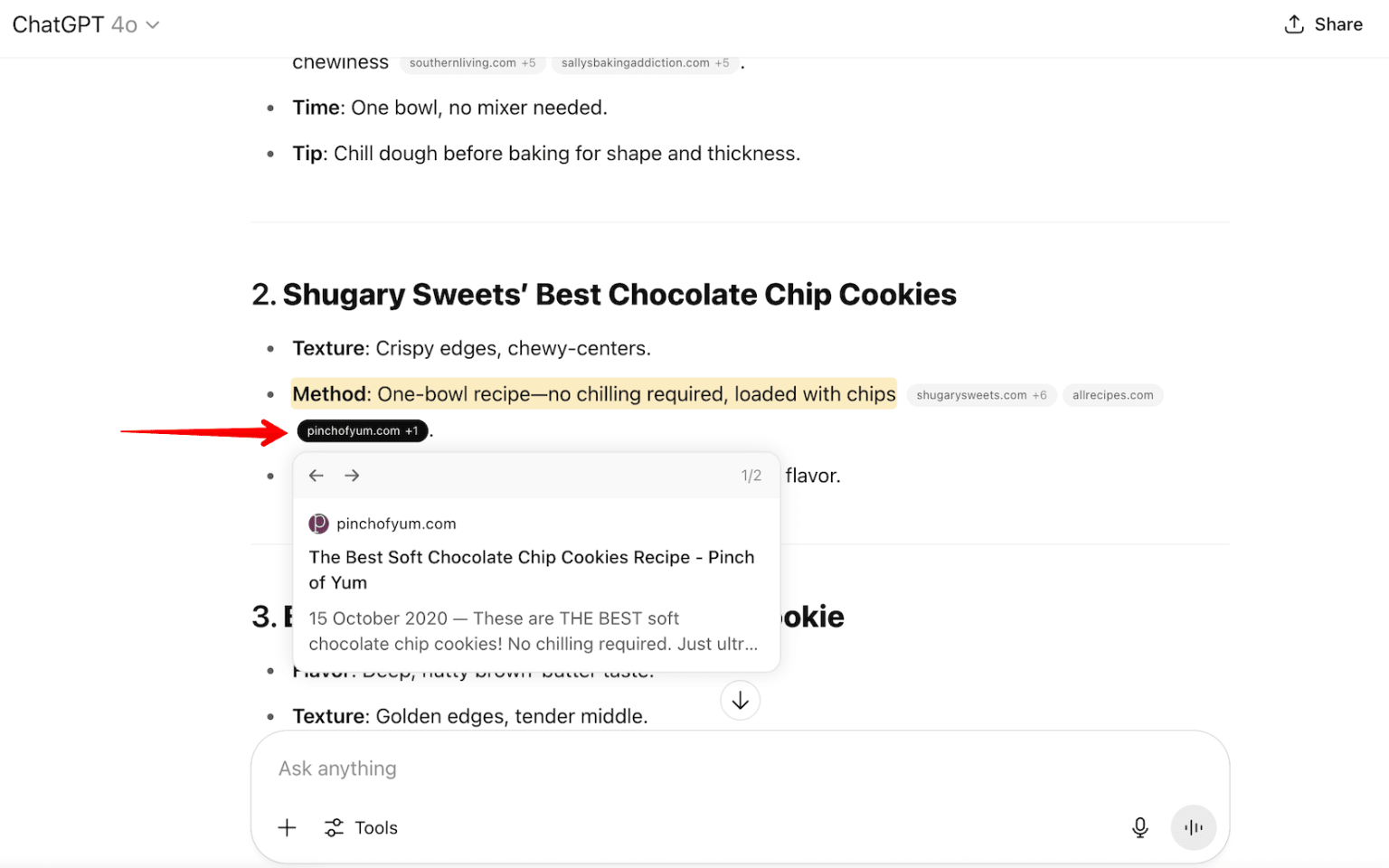Open the allrecipes.com citation chip

click(x=1112, y=395)
